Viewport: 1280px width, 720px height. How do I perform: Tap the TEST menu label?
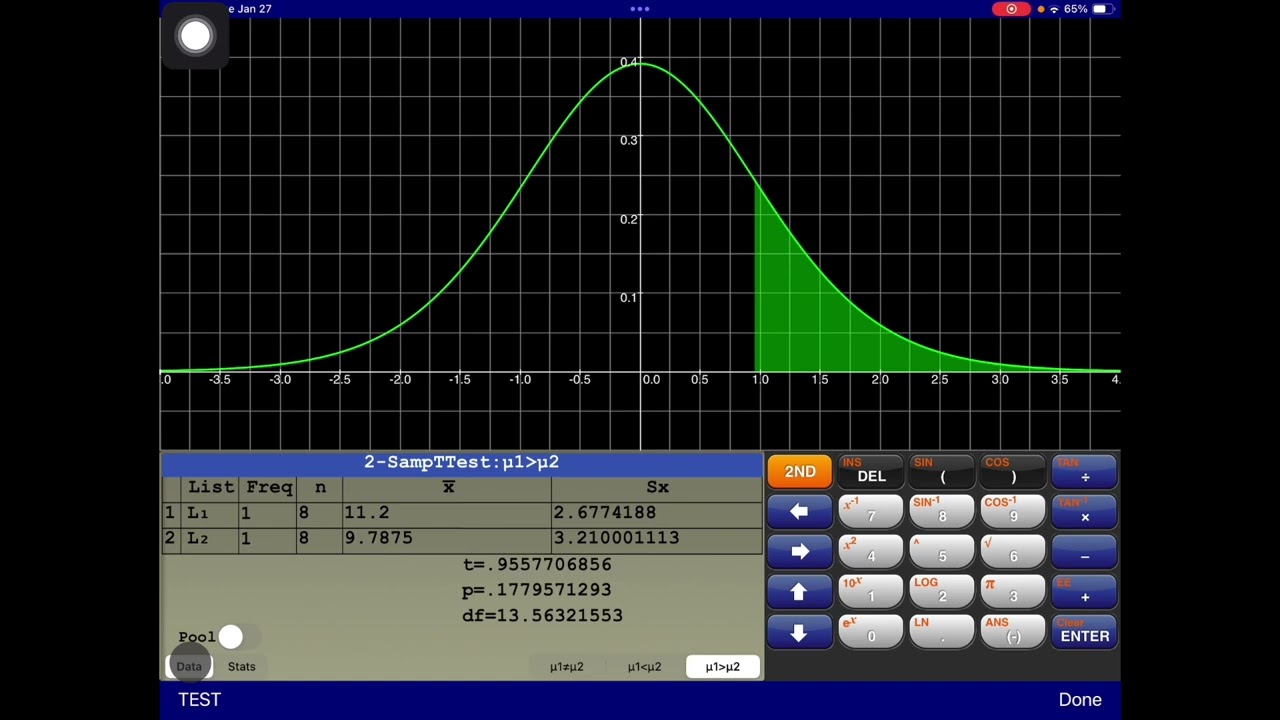click(x=199, y=700)
